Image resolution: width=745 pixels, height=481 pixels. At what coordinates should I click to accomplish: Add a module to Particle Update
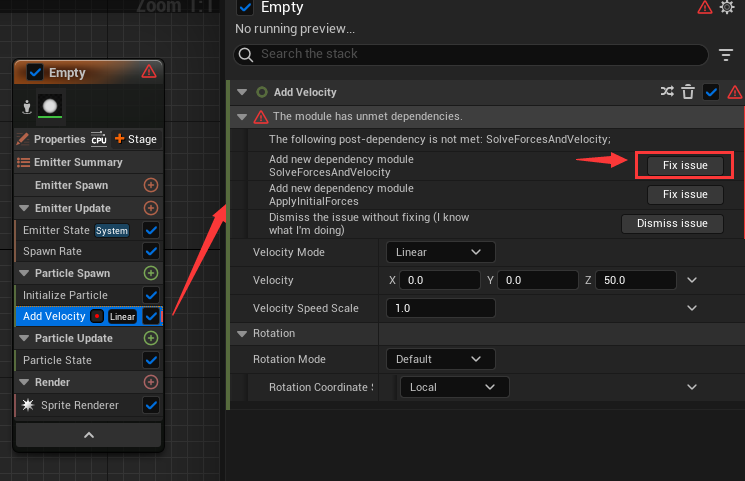pyautogui.click(x=151, y=338)
